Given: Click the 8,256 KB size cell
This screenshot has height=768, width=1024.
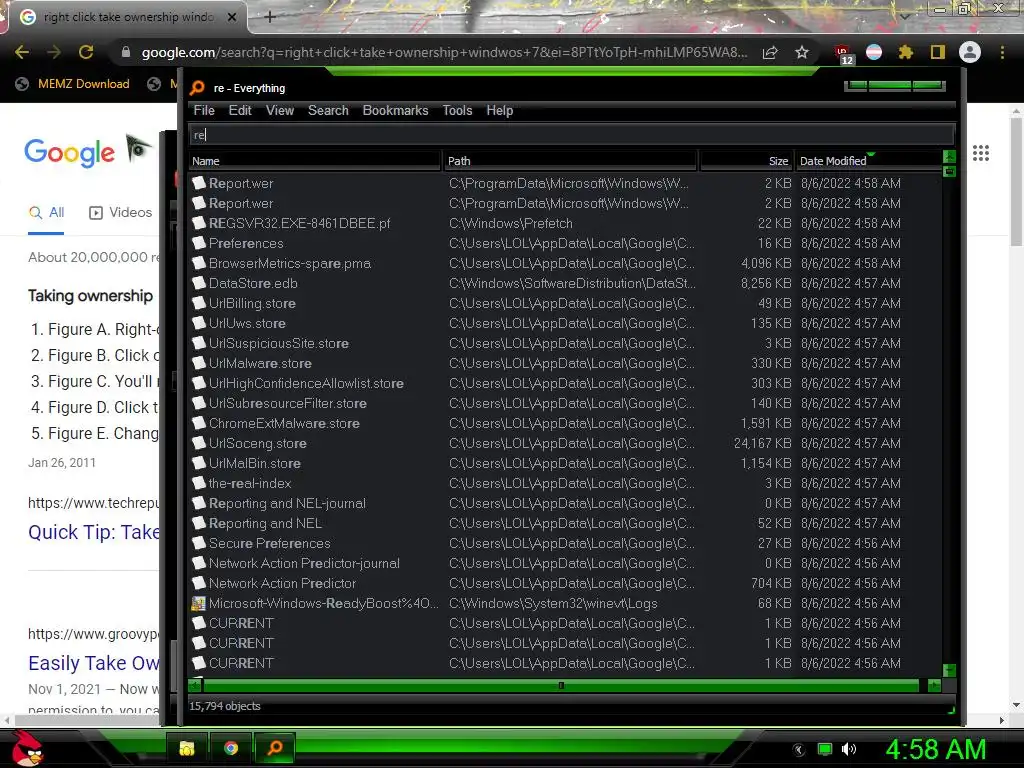Looking at the screenshot, I should 766,283.
